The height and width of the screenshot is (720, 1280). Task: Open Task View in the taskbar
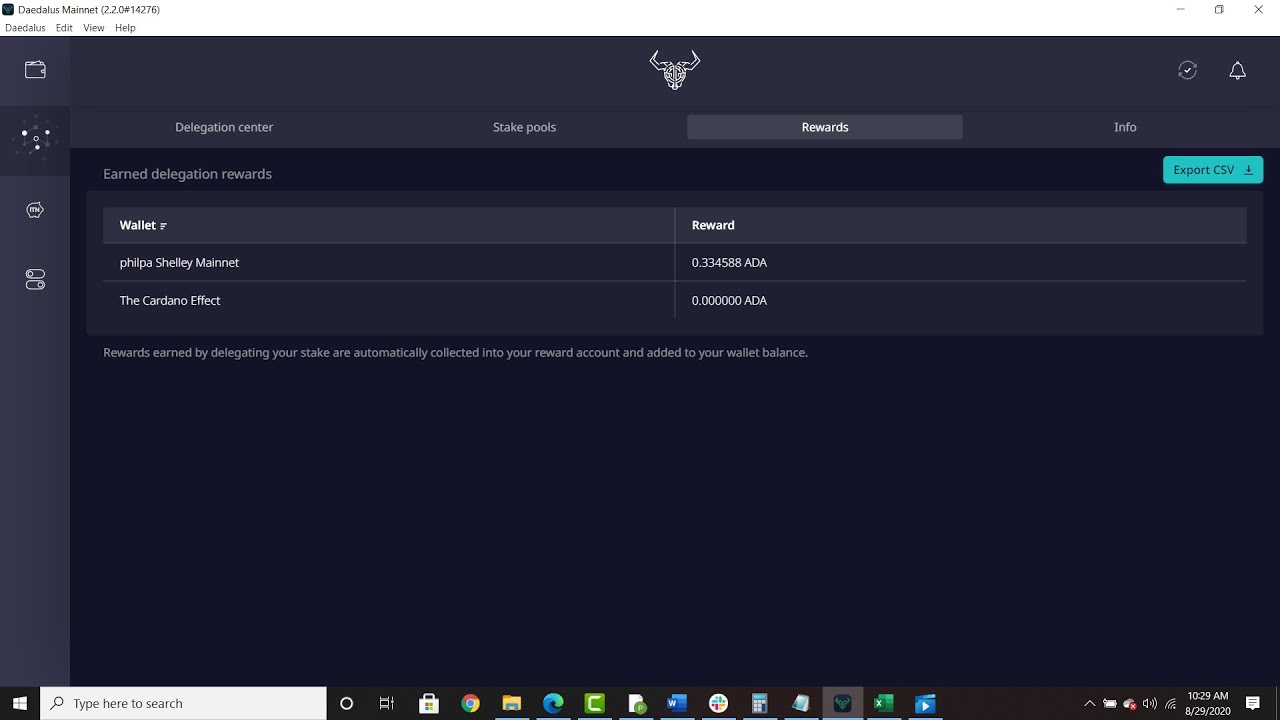point(387,703)
